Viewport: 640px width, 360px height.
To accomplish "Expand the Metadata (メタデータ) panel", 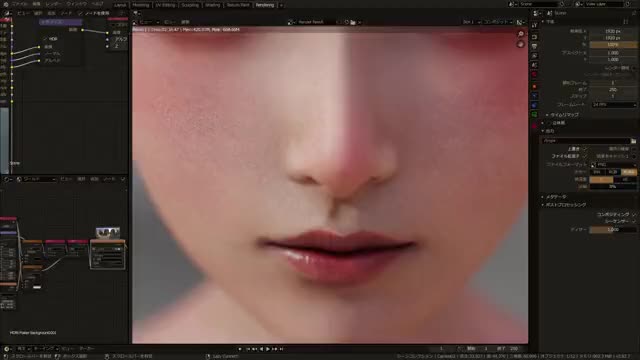I will [556, 197].
